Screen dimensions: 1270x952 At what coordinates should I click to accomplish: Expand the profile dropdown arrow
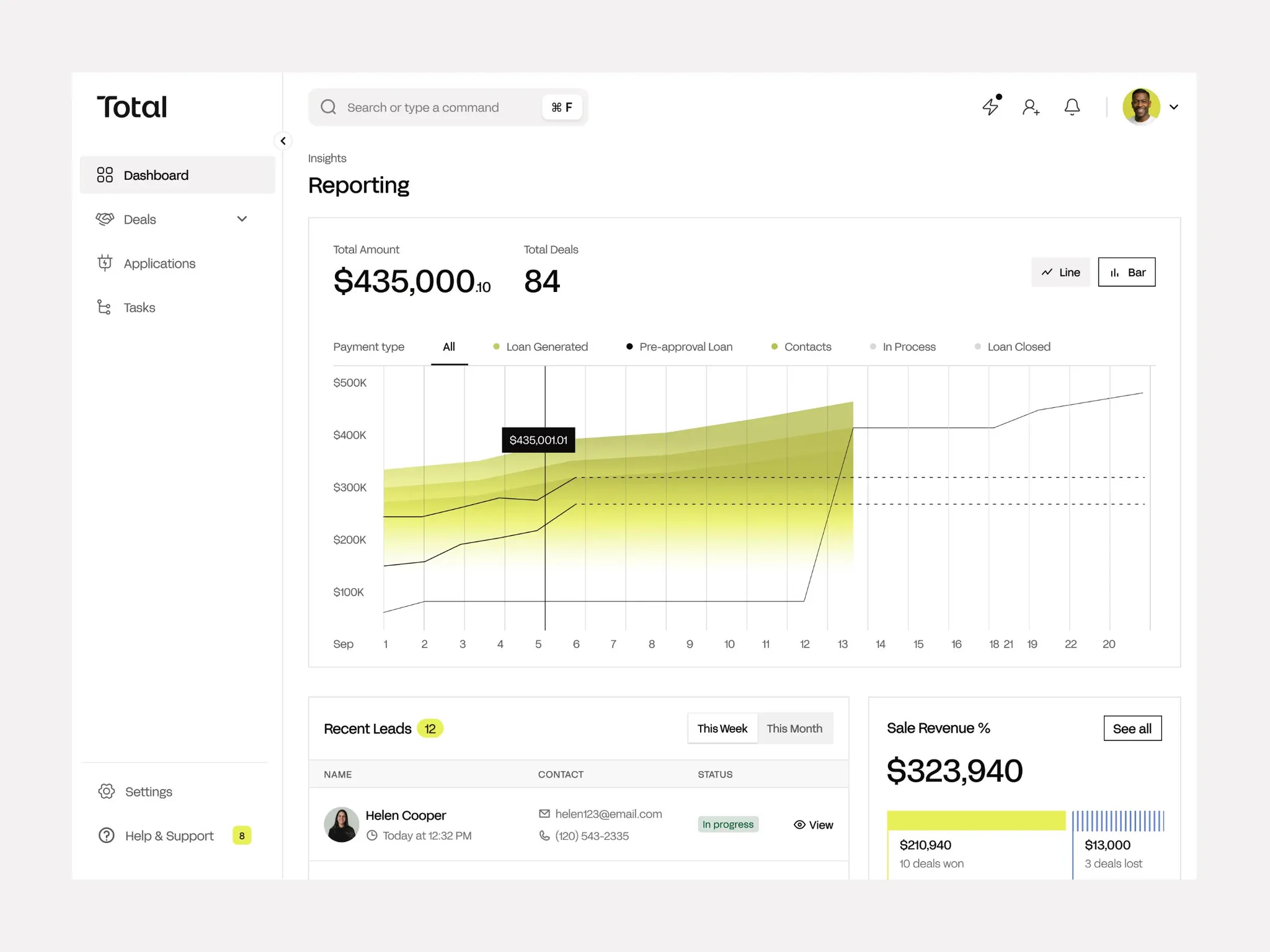(x=1174, y=107)
